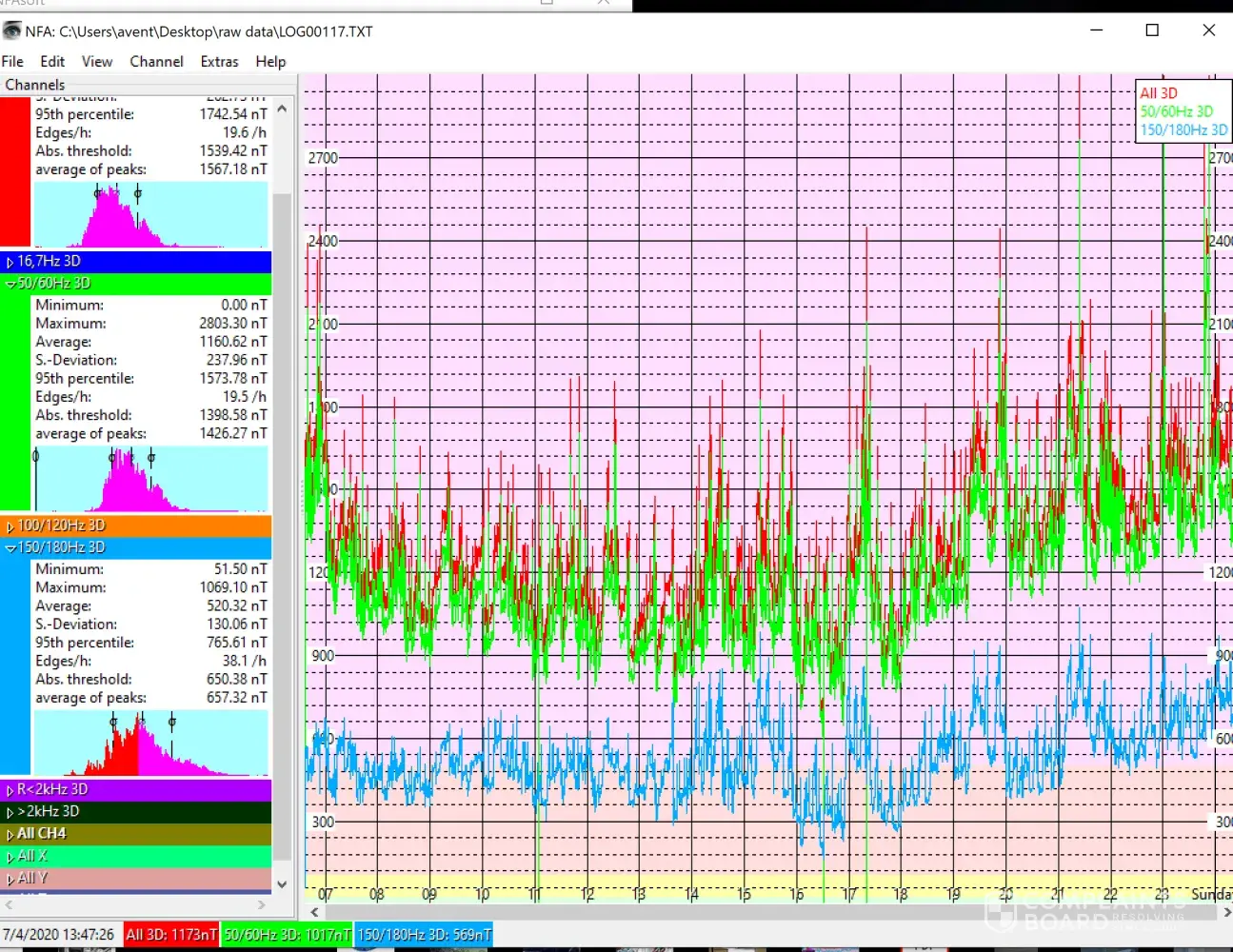Open the Extras menu
Screen dimensions: 1233x952
pyautogui.click(x=219, y=61)
